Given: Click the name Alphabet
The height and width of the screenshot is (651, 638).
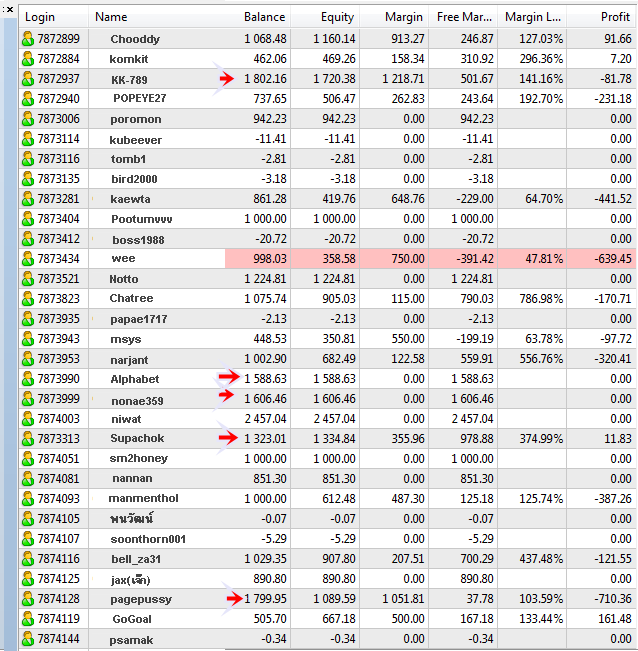Looking at the screenshot, I should coord(134,379).
